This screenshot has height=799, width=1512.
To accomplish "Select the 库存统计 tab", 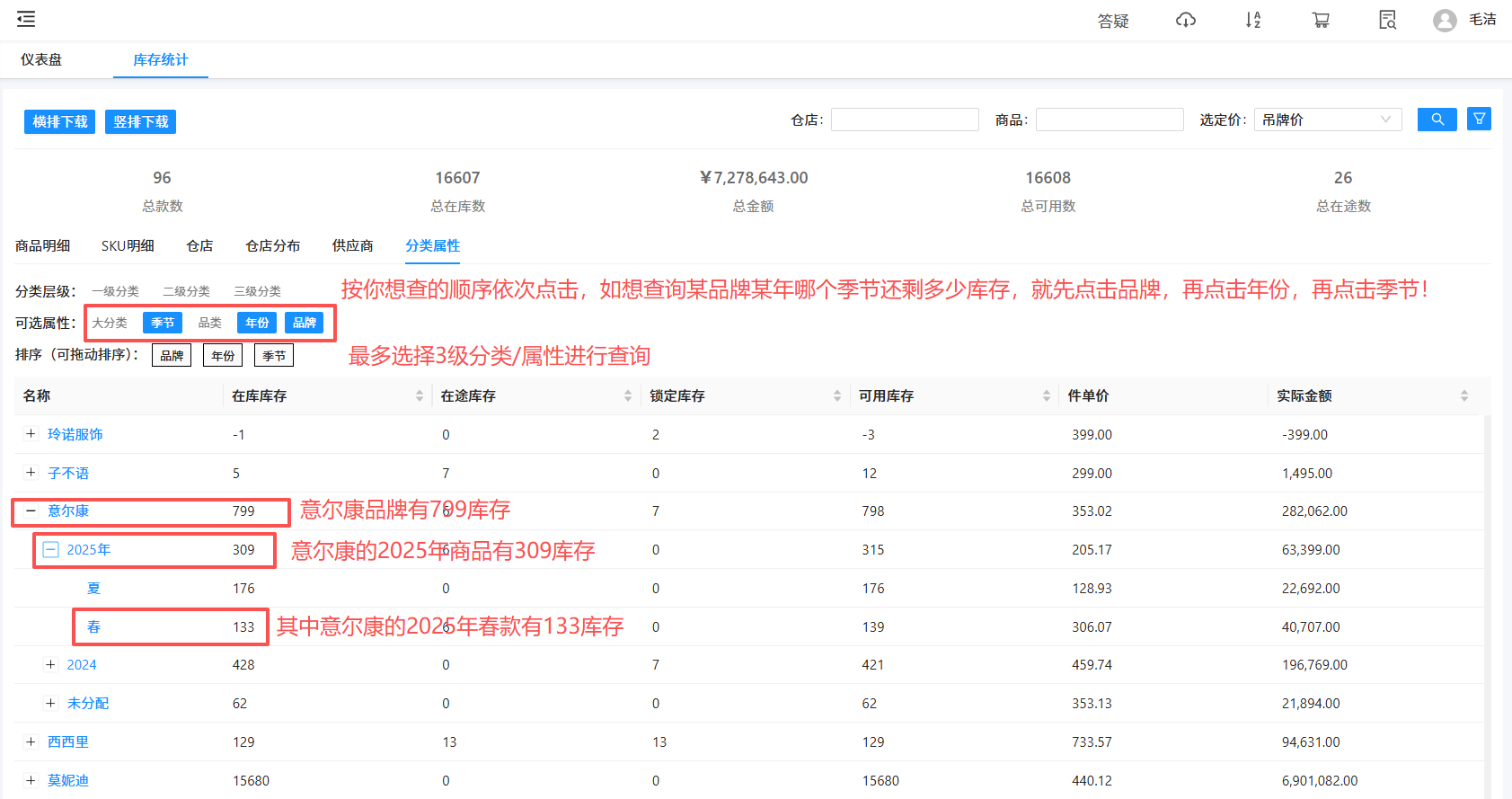I will click(x=161, y=59).
